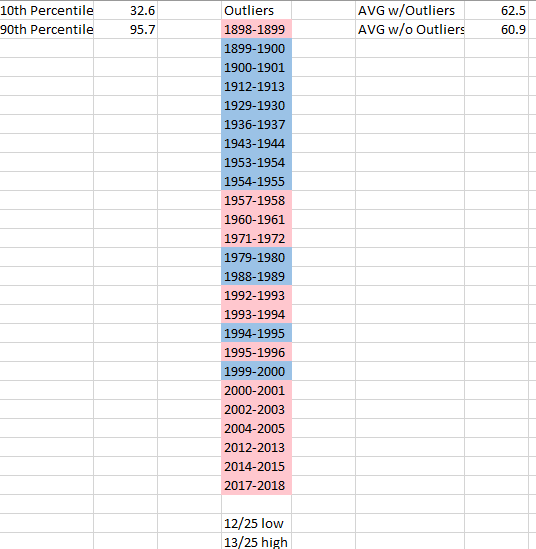Select the 1999-2000 cell
Viewport: 536px width, 549px height.
coord(256,371)
